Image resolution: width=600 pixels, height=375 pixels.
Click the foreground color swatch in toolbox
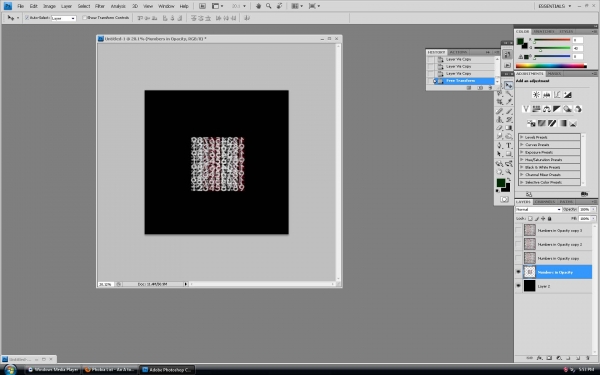coord(501,183)
